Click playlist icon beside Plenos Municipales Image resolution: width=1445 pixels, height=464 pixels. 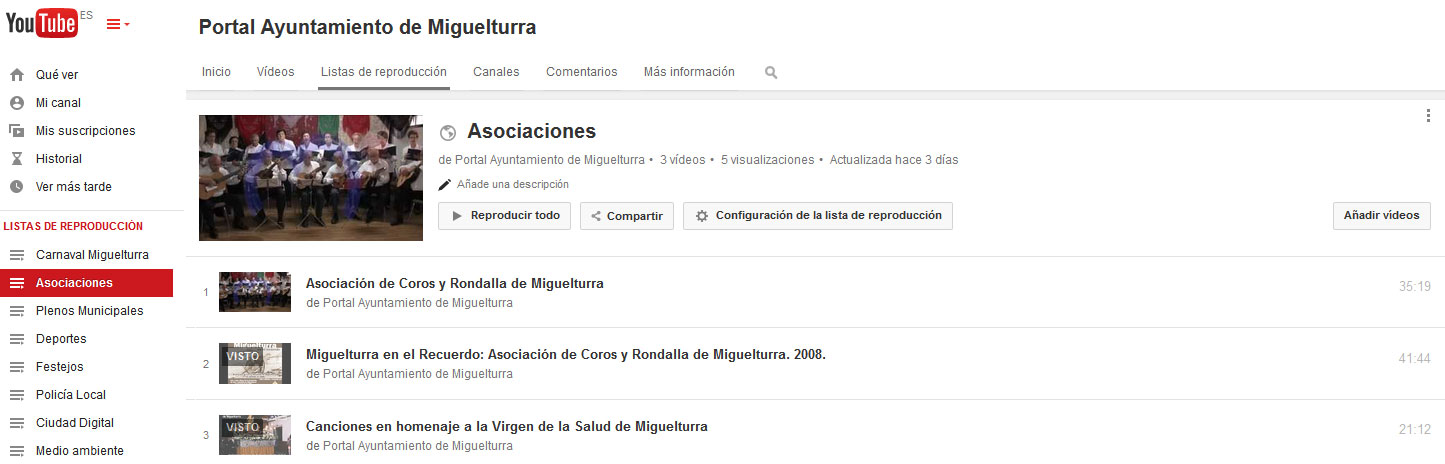(x=16, y=311)
